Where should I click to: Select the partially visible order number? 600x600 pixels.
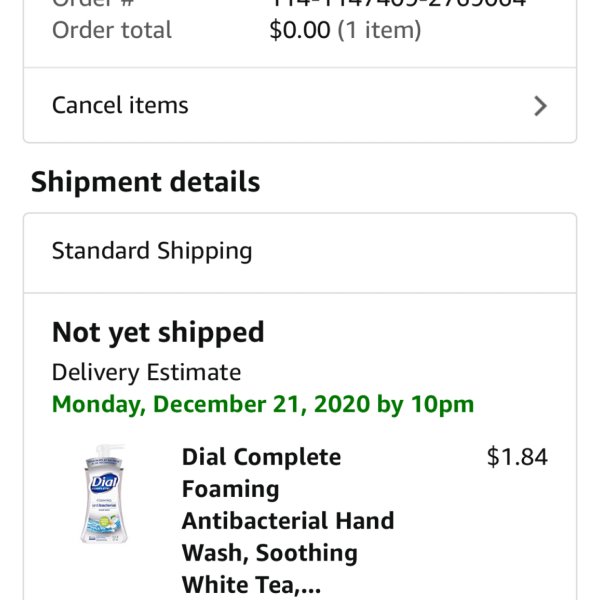pyautogui.click(x=398, y=3)
